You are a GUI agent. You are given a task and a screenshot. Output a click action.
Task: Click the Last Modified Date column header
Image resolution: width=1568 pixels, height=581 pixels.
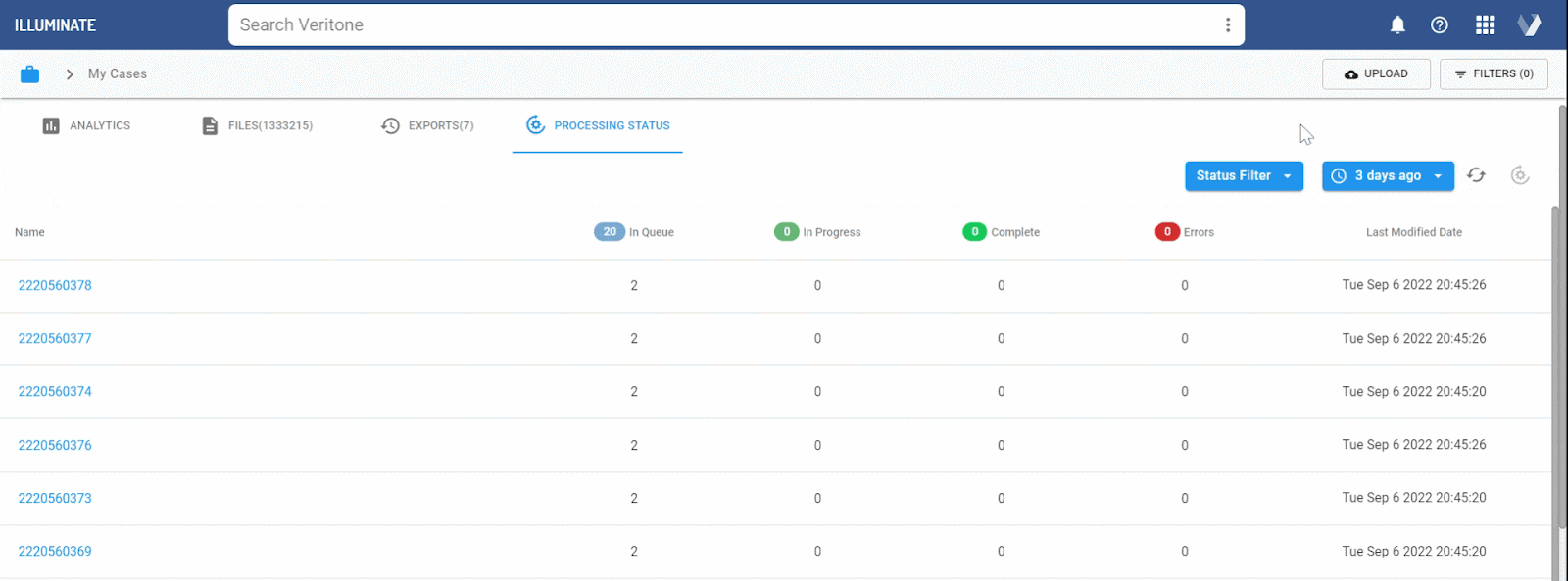1414,232
